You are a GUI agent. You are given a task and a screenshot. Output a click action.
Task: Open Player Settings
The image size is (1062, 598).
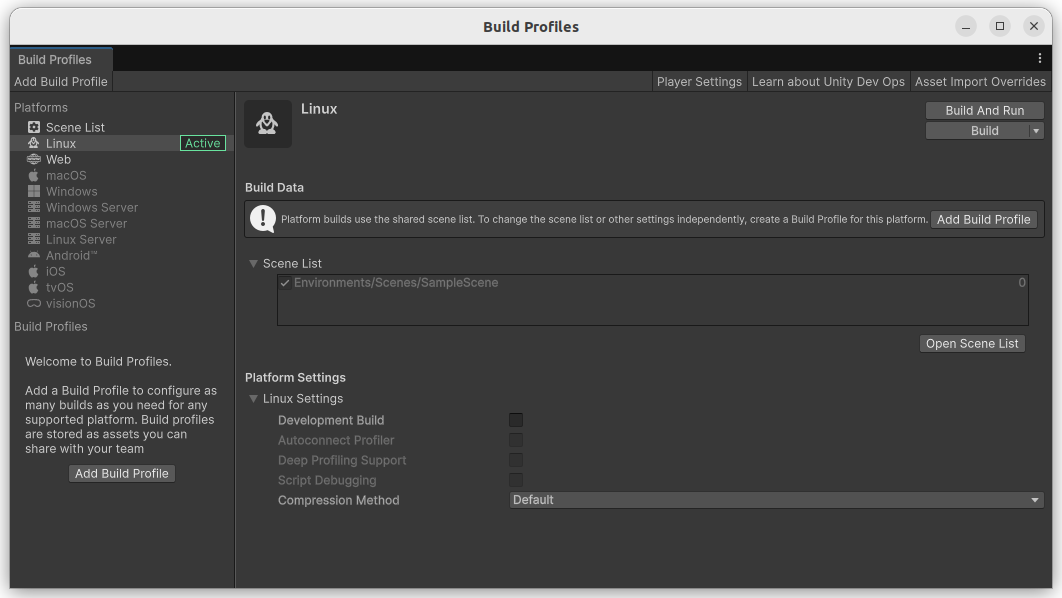[699, 81]
